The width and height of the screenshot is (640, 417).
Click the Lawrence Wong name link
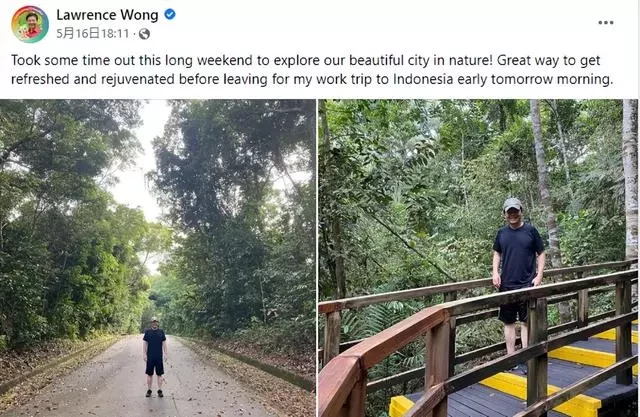point(107,15)
